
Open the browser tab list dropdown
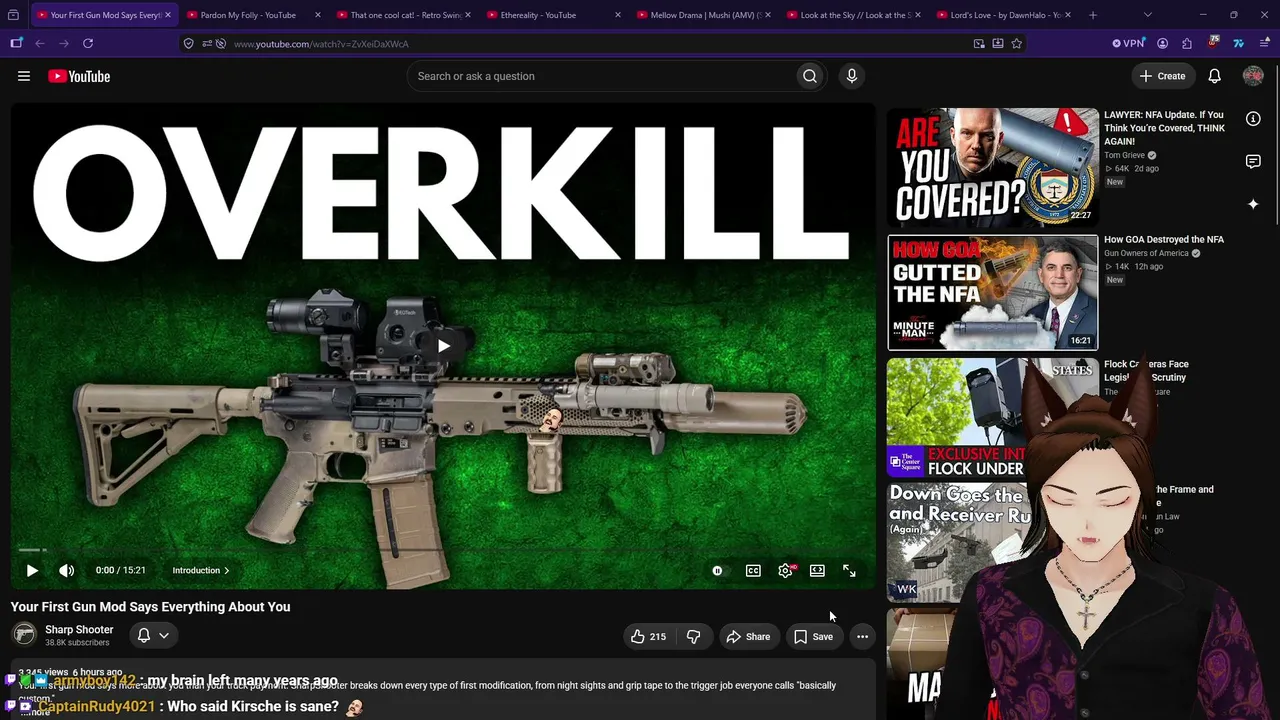click(x=1147, y=15)
